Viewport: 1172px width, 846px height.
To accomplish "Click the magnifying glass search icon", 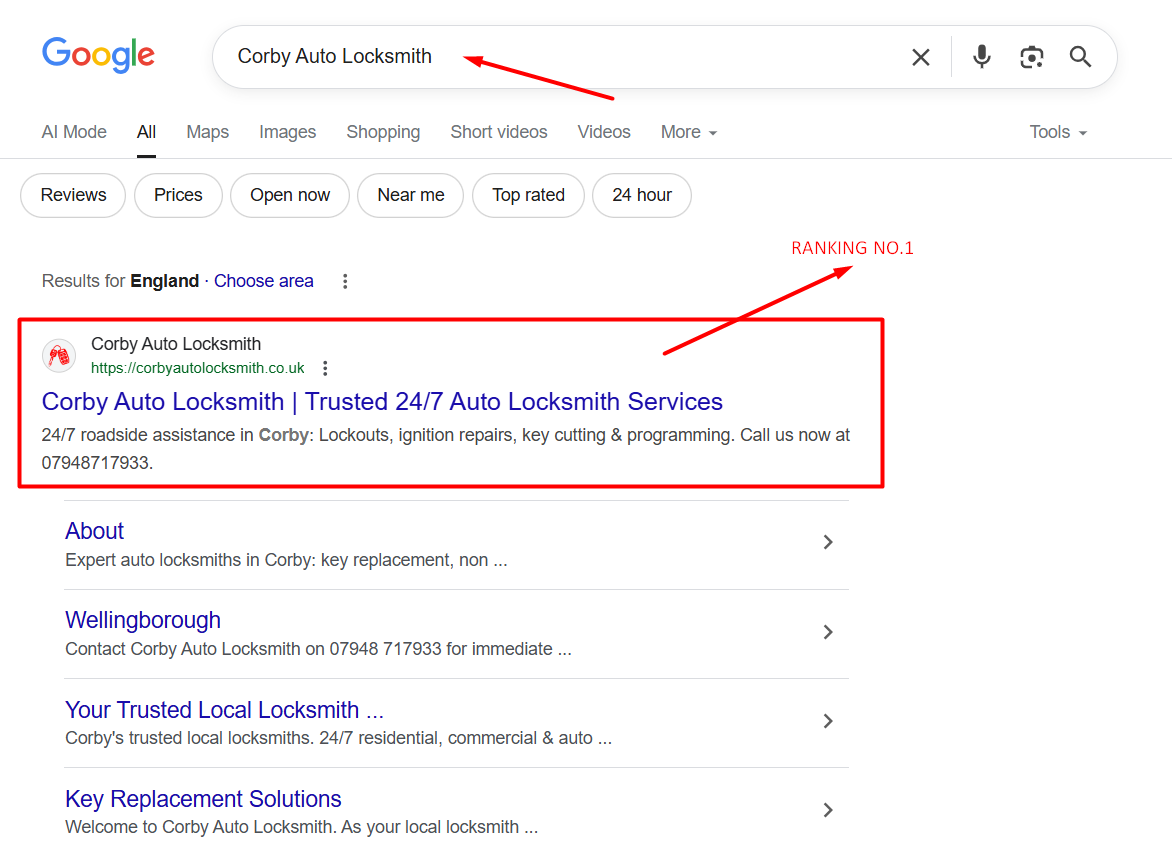I will coord(1080,57).
